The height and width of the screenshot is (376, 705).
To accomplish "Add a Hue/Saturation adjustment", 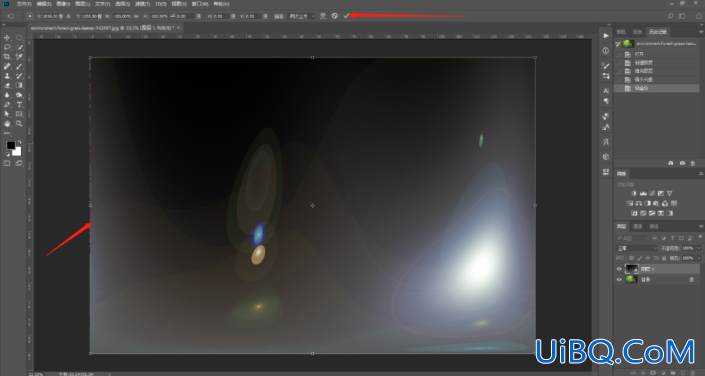I will [630, 203].
